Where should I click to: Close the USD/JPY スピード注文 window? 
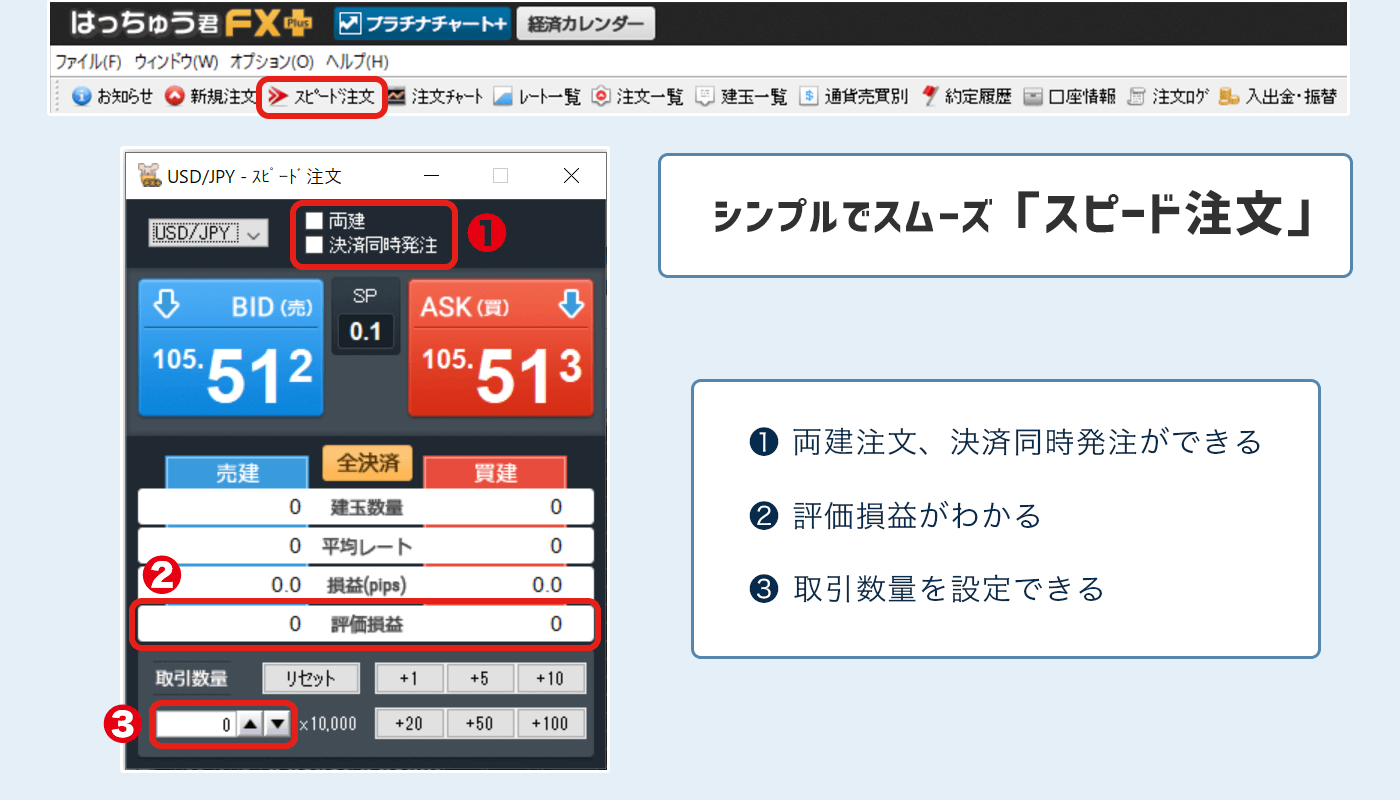tap(571, 176)
